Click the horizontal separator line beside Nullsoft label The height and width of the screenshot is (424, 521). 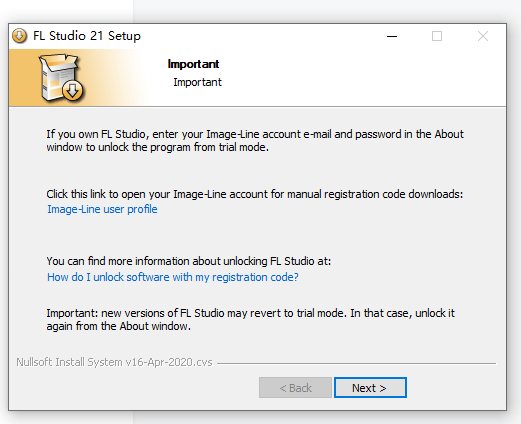[356, 363]
